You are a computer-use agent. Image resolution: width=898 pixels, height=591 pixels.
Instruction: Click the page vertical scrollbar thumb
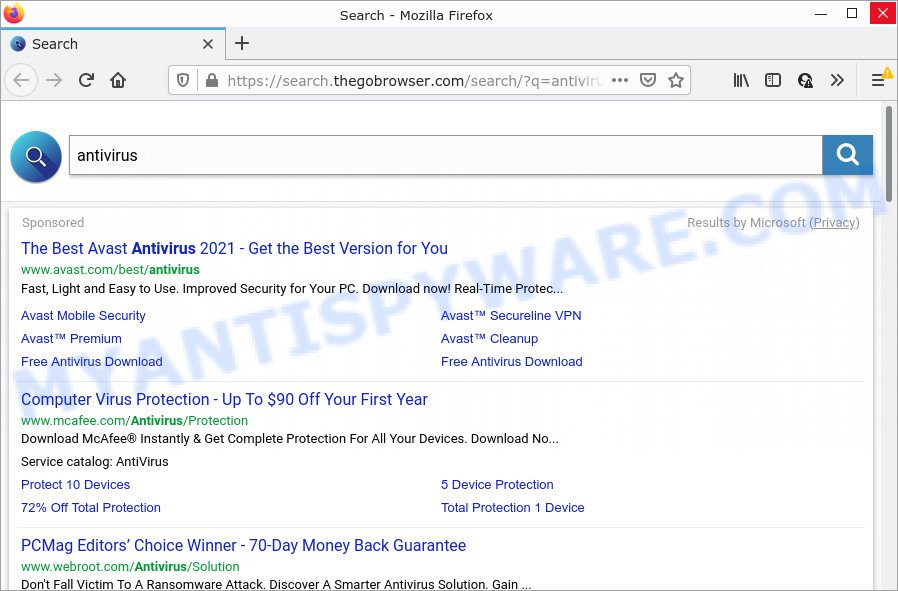[888, 153]
